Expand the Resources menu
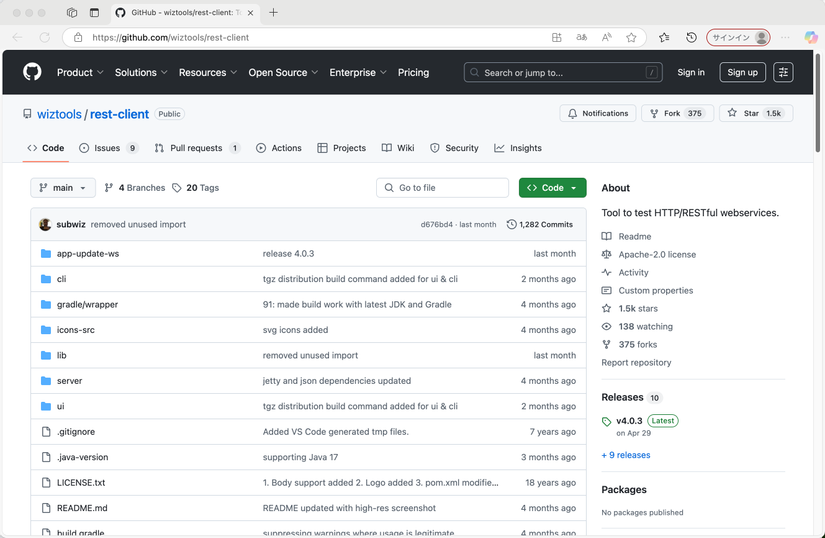Image resolution: width=825 pixels, height=538 pixels. click(208, 73)
